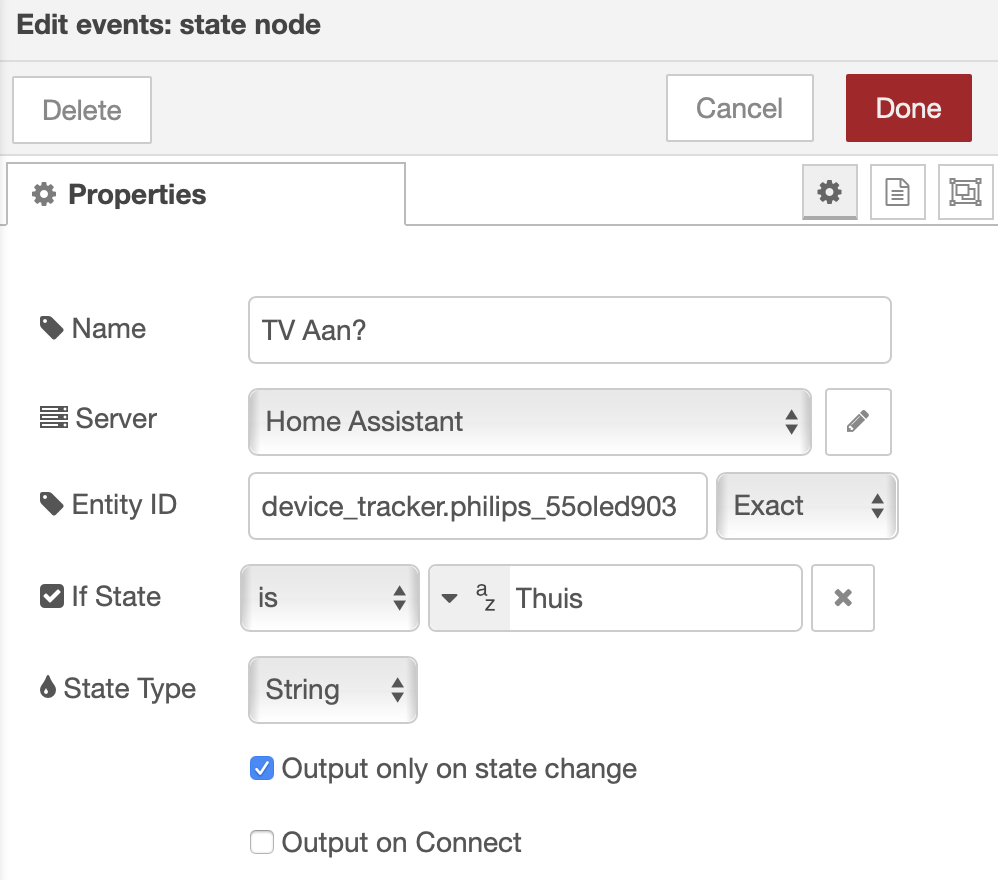Click the Entity ID input field
This screenshot has width=998, height=880.
477,506
